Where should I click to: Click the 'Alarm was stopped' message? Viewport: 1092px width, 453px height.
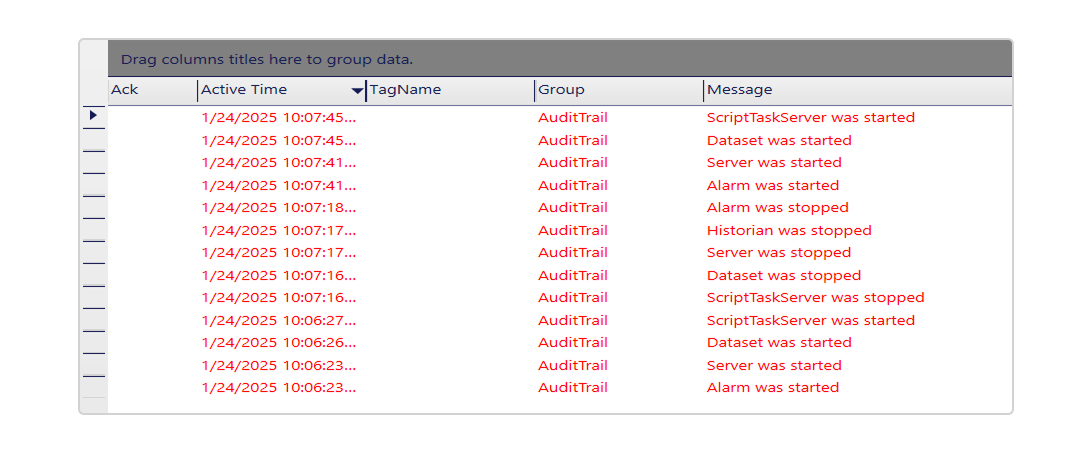[x=777, y=208]
